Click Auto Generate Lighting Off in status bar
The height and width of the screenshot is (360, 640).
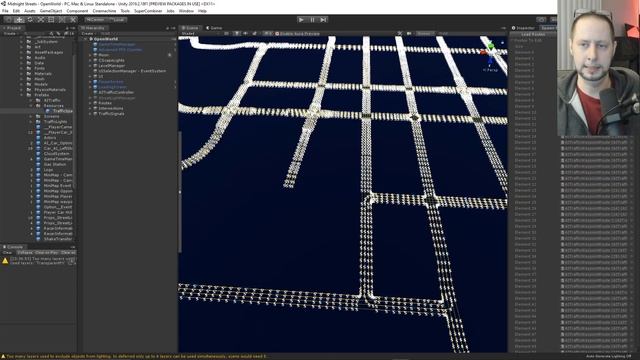coord(608,356)
